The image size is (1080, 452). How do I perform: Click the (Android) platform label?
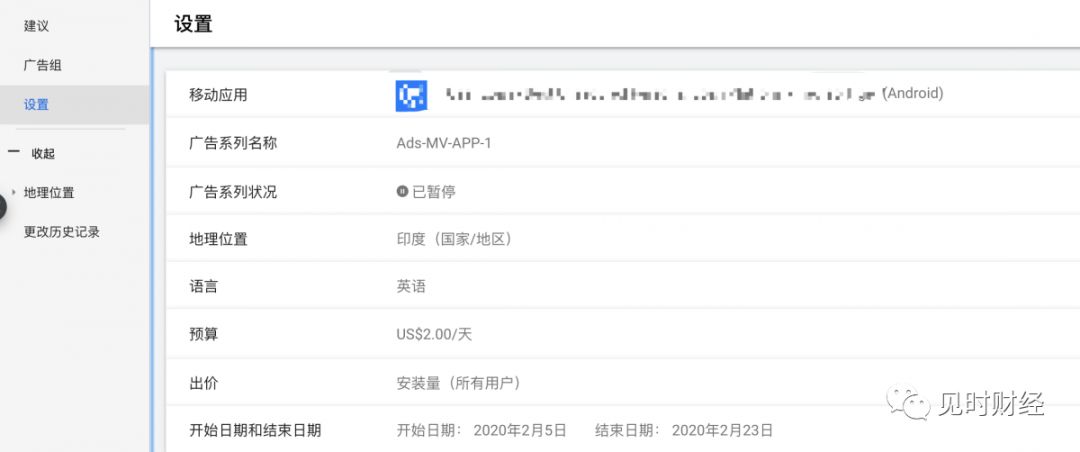(x=913, y=93)
